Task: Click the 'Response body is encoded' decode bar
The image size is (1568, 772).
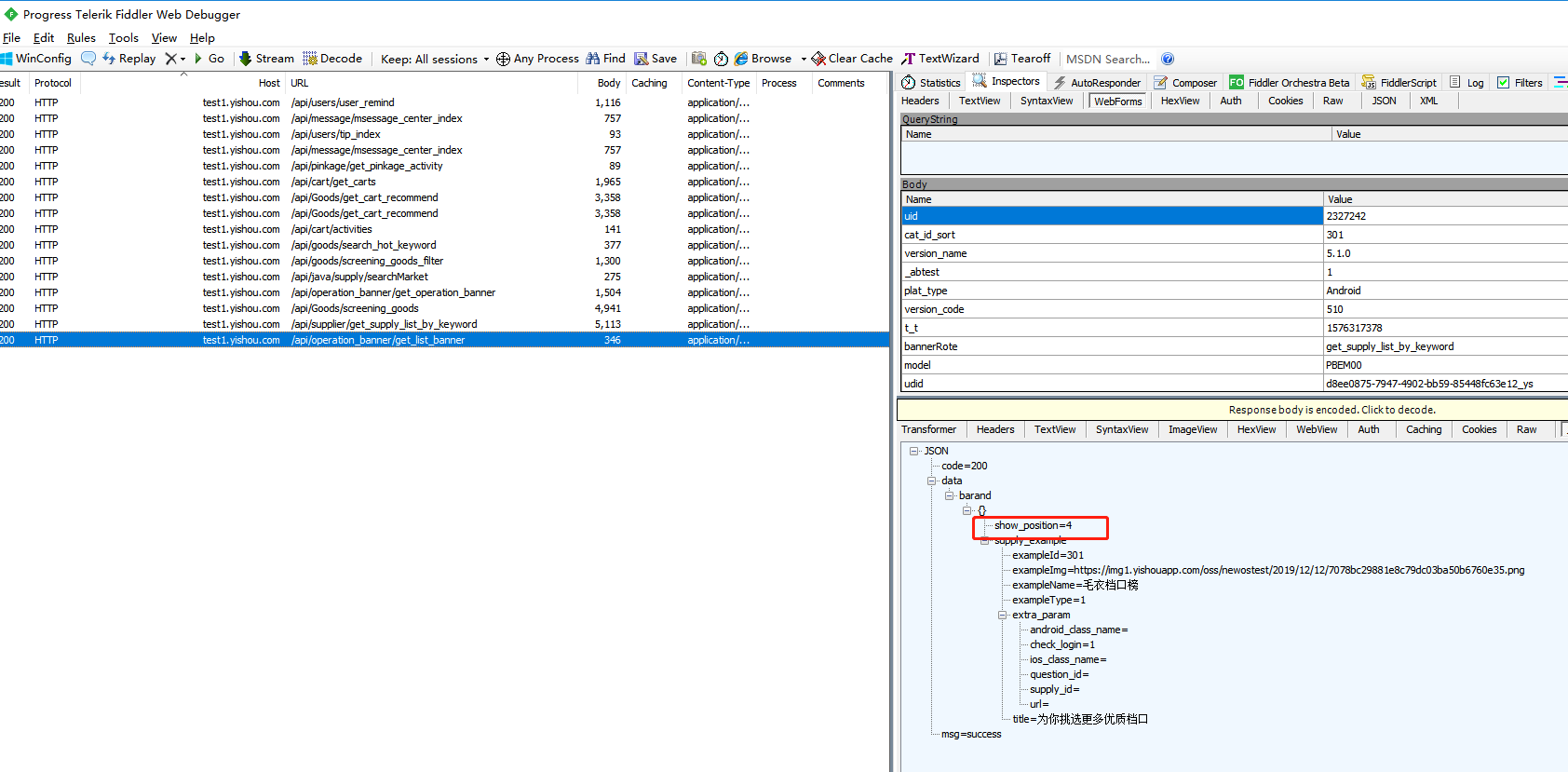Action: click(x=1233, y=410)
